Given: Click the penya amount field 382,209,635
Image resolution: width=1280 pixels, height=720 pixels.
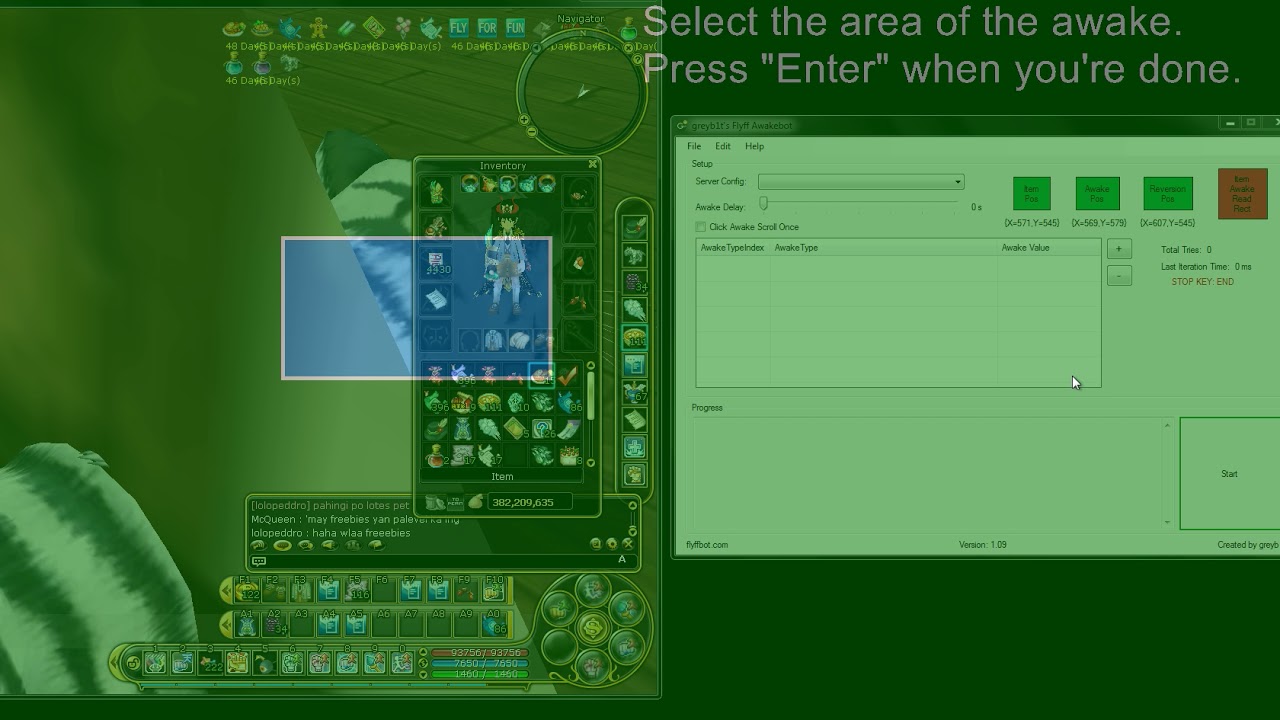Looking at the screenshot, I should pos(530,502).
